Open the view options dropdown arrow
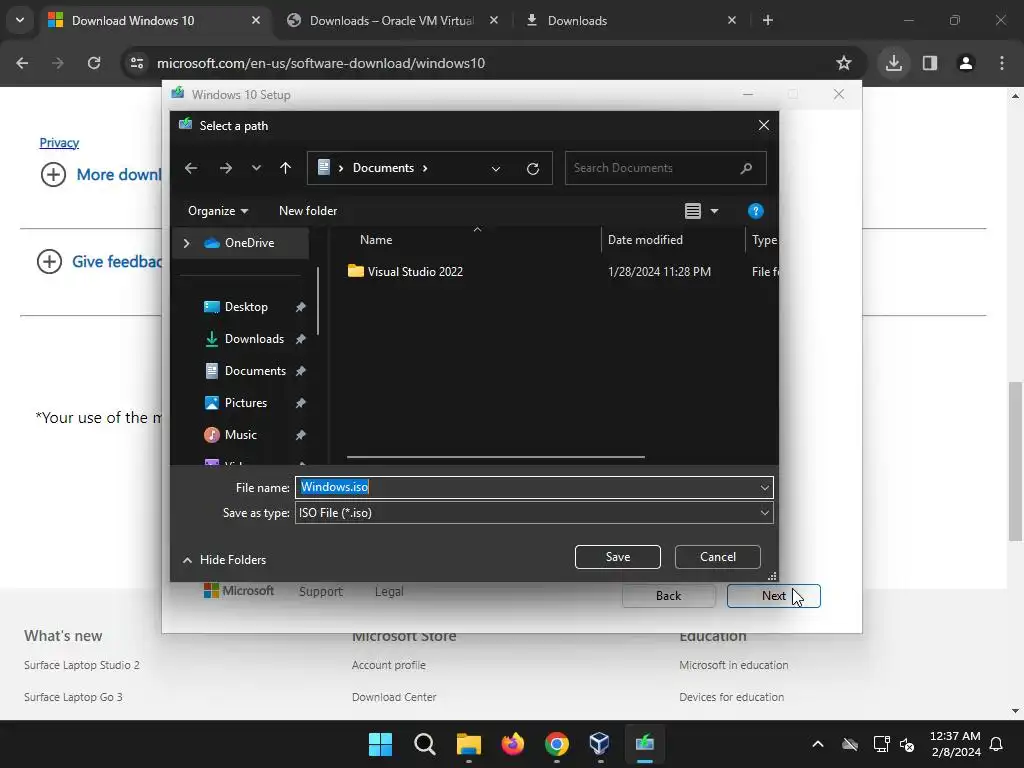Screen dimensions: 1024x768 tap(714, 211)
